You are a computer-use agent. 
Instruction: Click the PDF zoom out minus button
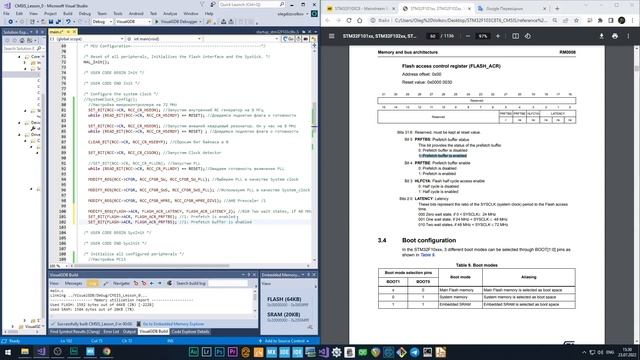click(468, 36)
